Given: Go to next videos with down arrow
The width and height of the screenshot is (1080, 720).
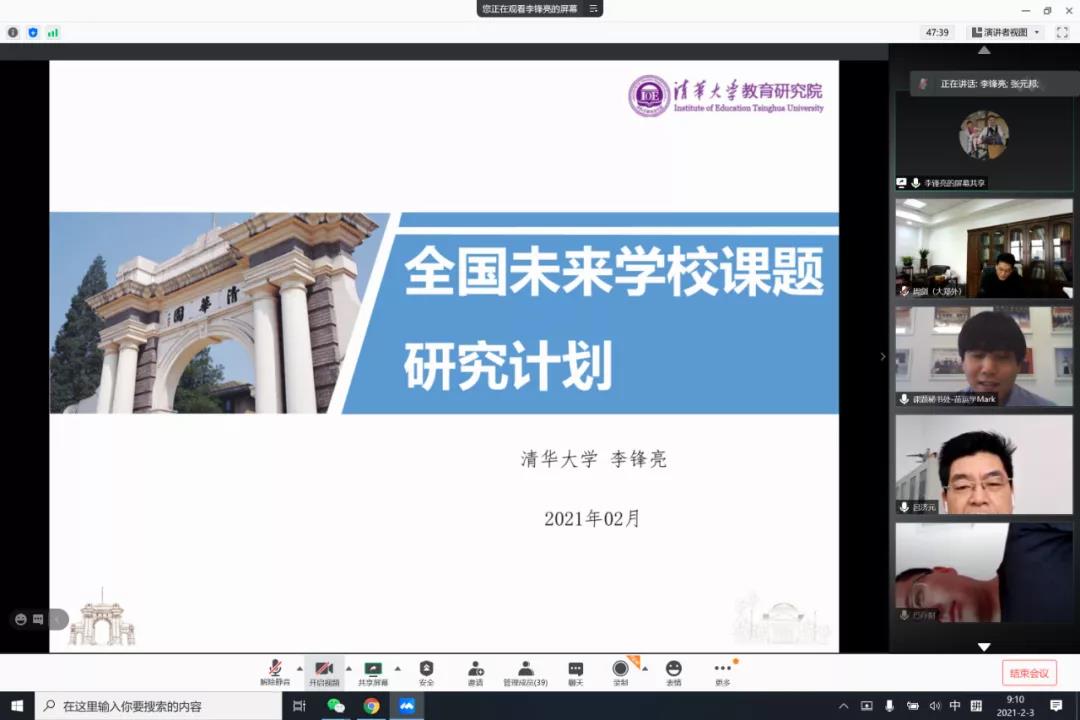Looking at the screenshot, I should pos(984,647).
